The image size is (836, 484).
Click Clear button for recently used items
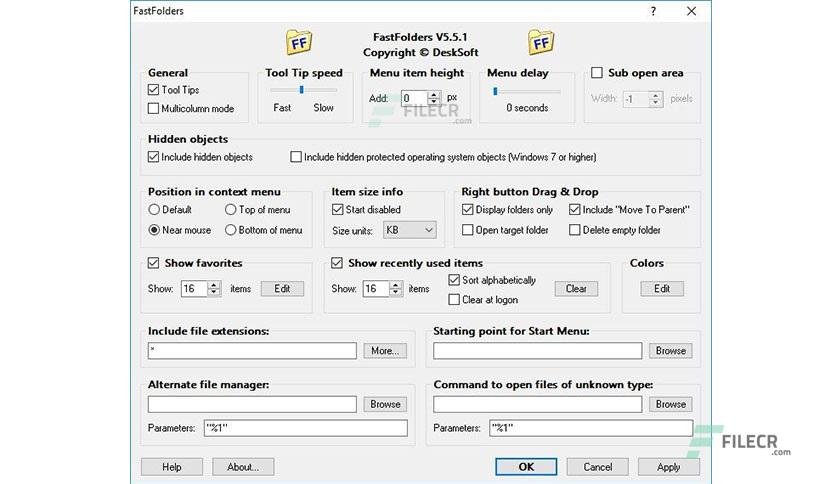[576, 288]
